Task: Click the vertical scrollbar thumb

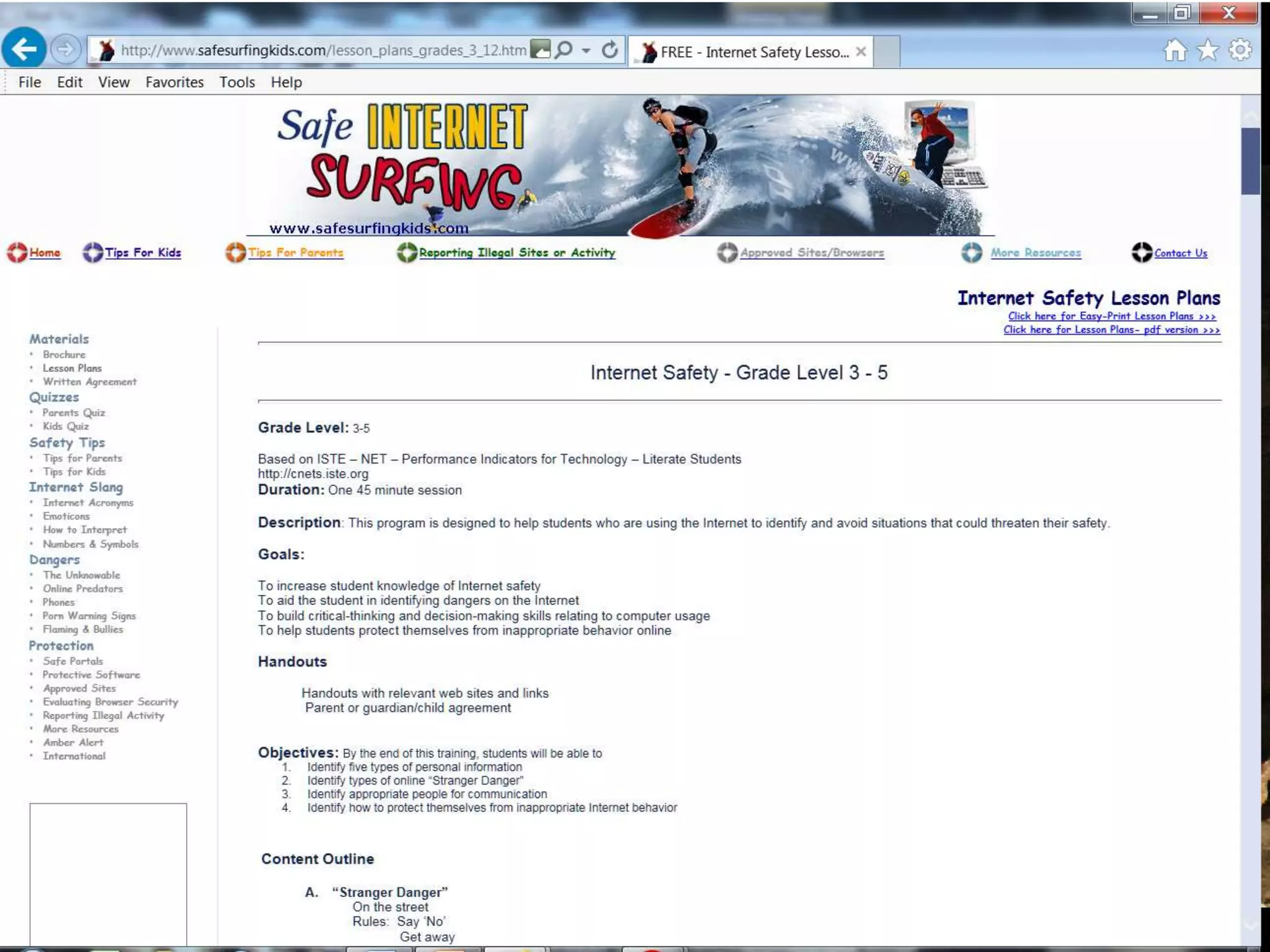Action: click(1250, 161)
